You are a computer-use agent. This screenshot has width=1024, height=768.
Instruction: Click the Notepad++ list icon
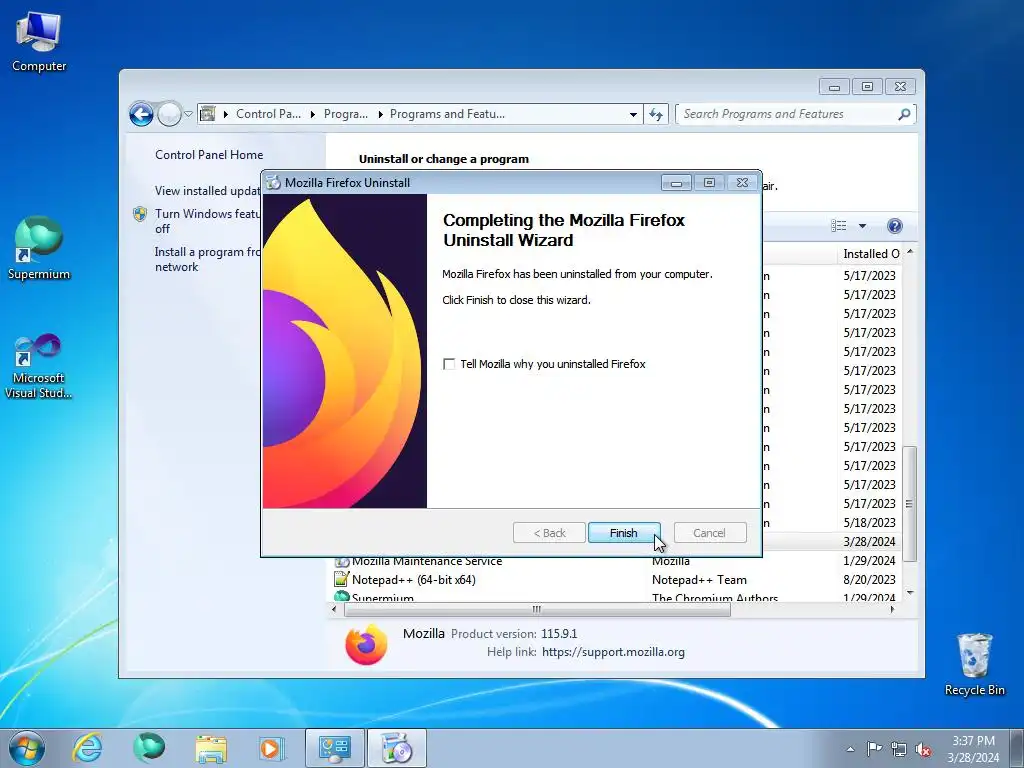[x=341, y=579]
